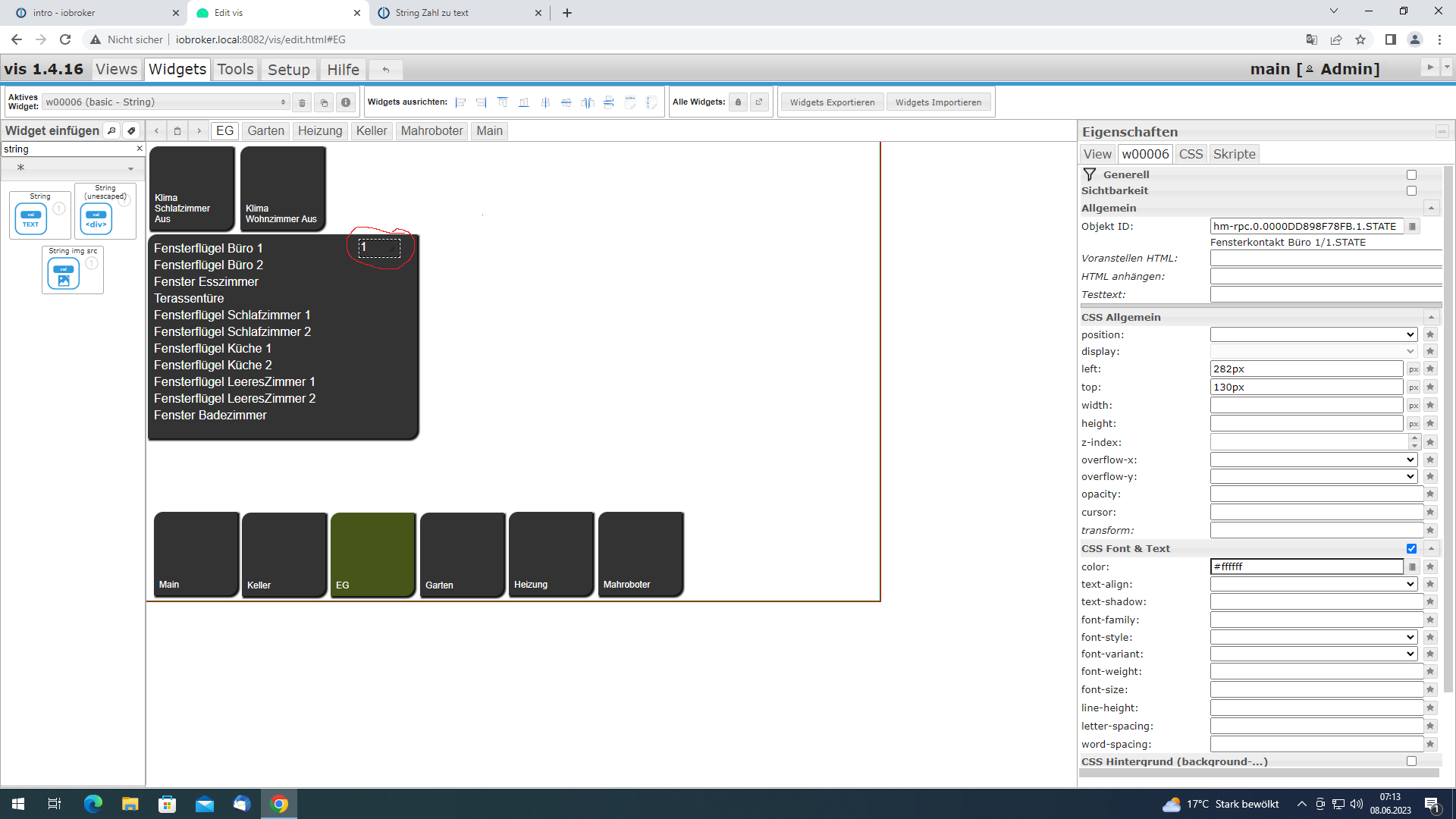Open the Aktives Widget dropdown
The width and height of the screenshot is (1456, 819).
(165, 102)
